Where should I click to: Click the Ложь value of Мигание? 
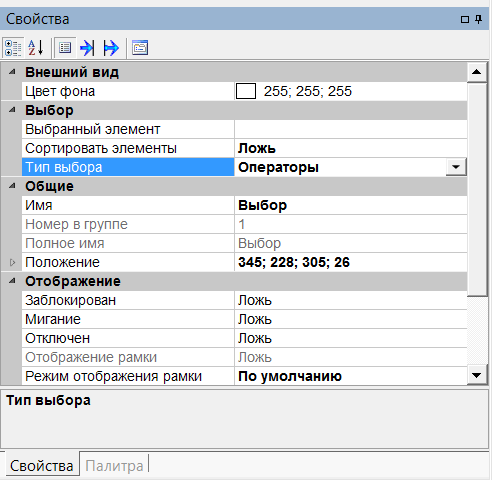point(255,319)
